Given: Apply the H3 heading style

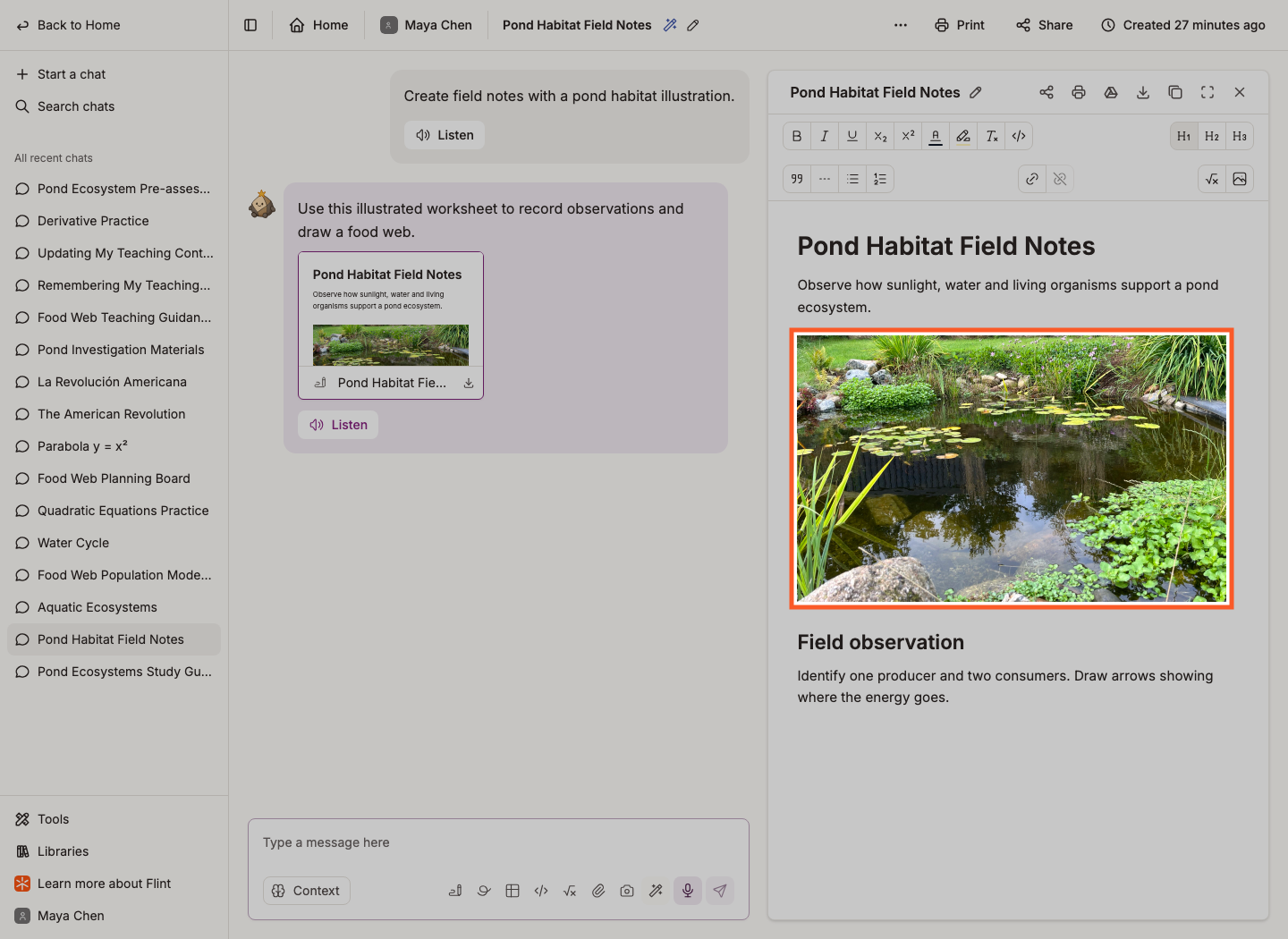Looking at the screenshot, I should coord(1240,136).
